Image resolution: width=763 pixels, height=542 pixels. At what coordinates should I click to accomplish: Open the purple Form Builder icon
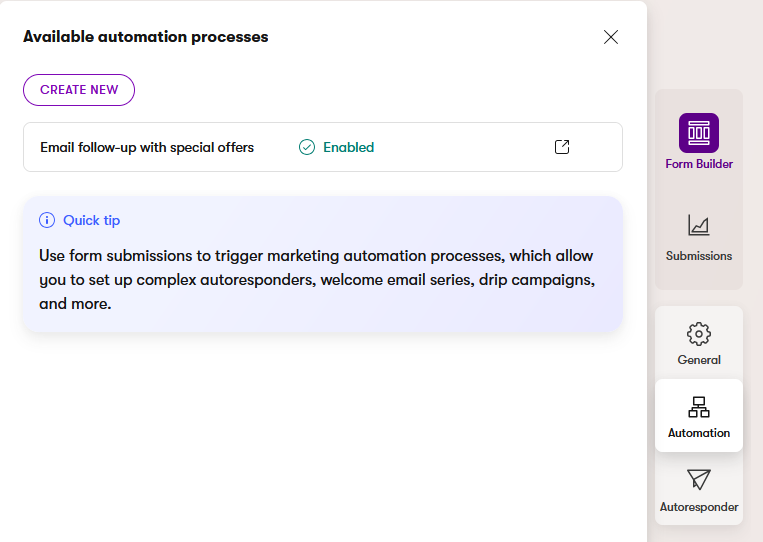[x=699, y=133]
